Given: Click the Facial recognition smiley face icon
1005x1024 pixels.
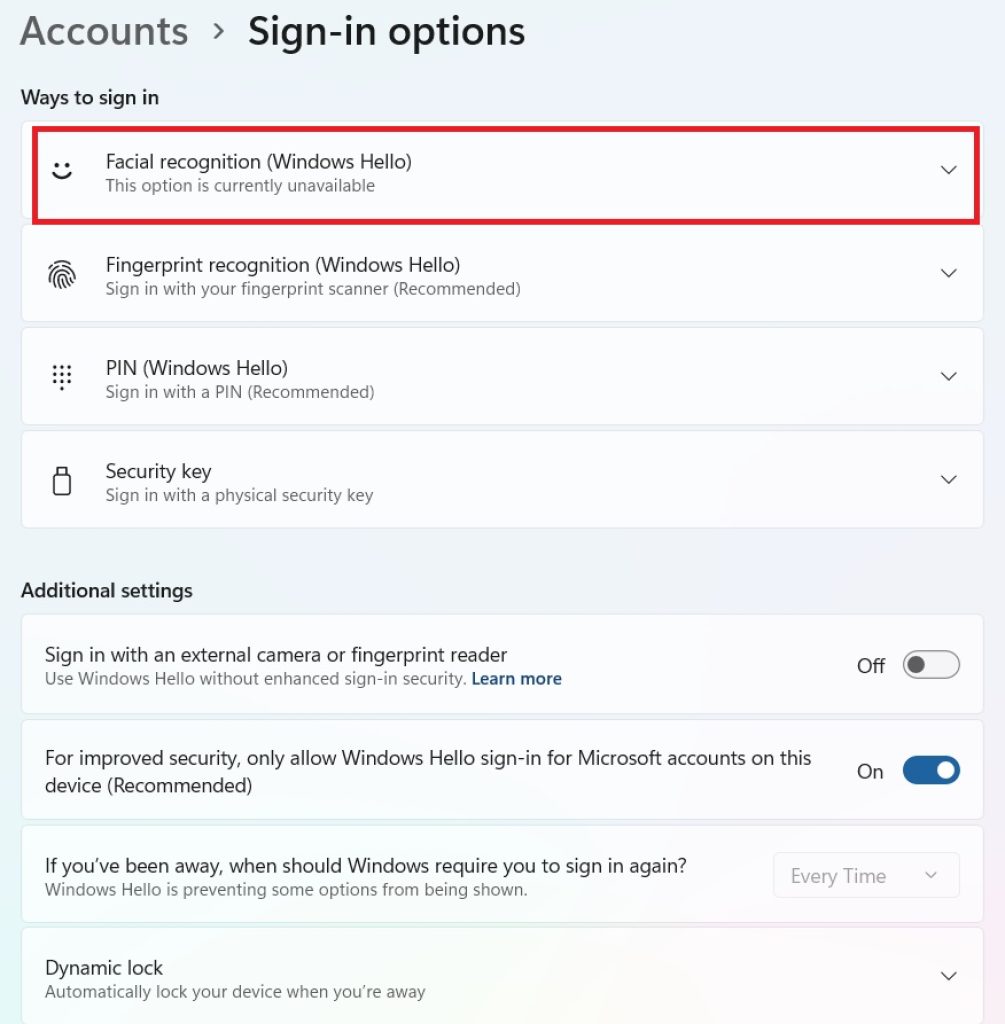Looking at the screenshot, I should (x=62, y=170).
